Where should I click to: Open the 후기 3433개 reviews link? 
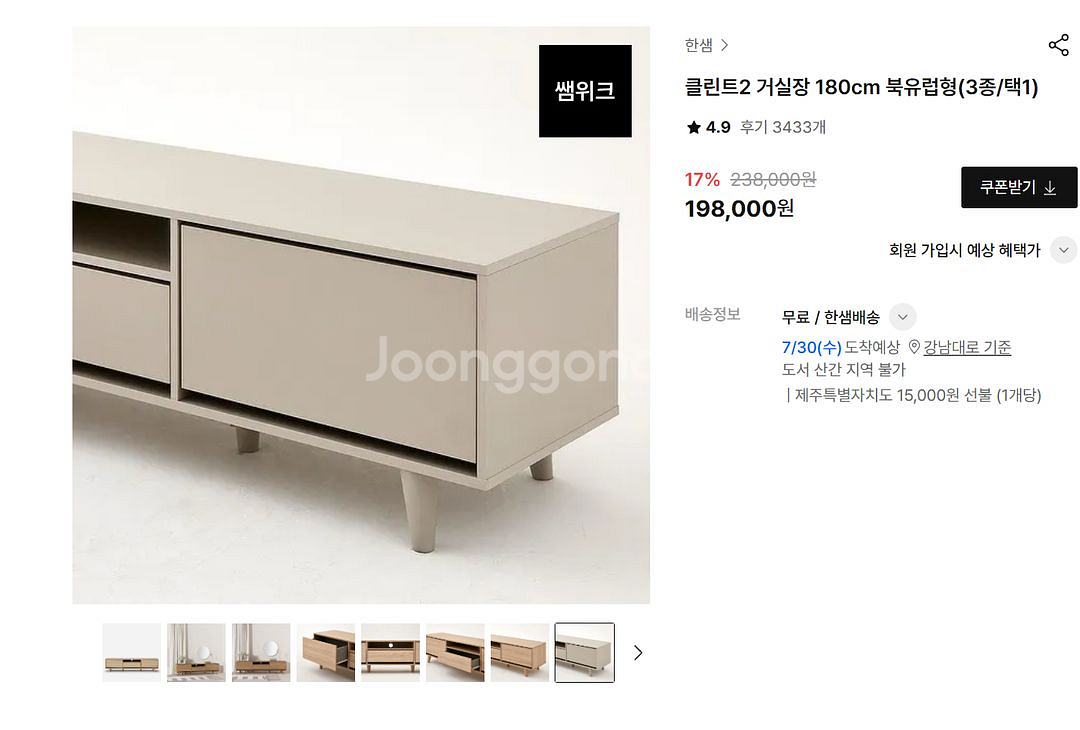[x=782, y=127]
